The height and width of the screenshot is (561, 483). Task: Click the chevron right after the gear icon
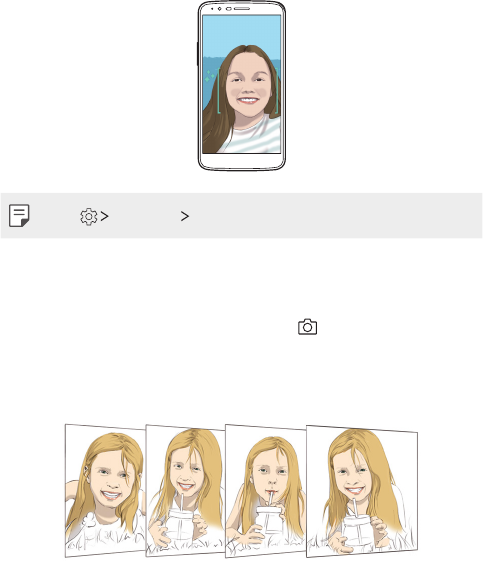coord(104,216)
